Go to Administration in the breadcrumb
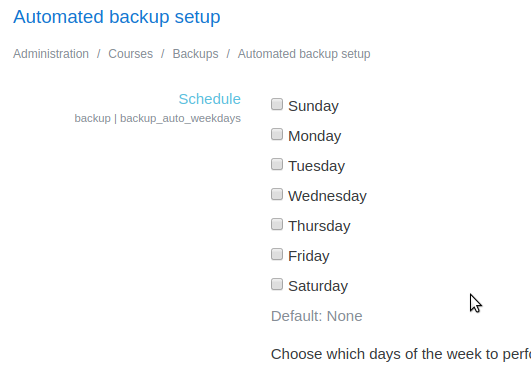This screenshot has width=531, height=387. point(51,54)
